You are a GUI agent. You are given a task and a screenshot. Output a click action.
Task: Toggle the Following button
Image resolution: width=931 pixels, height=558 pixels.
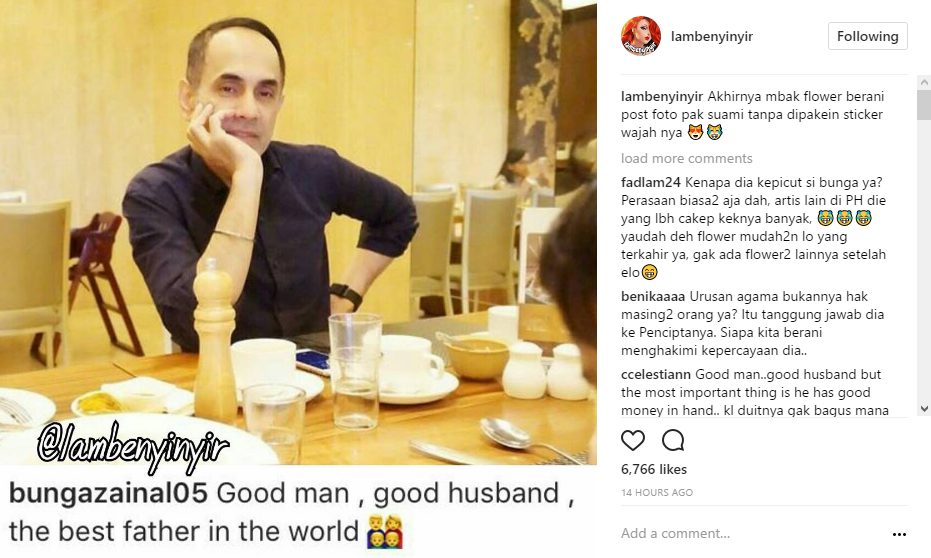coord(867,36)
